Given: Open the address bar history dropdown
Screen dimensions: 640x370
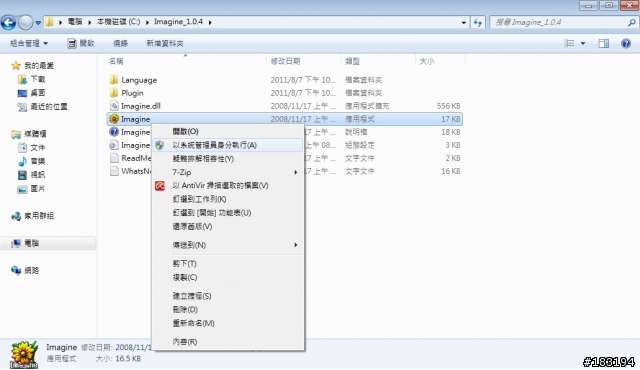Looking at the screenshot, I should [464, 23].
